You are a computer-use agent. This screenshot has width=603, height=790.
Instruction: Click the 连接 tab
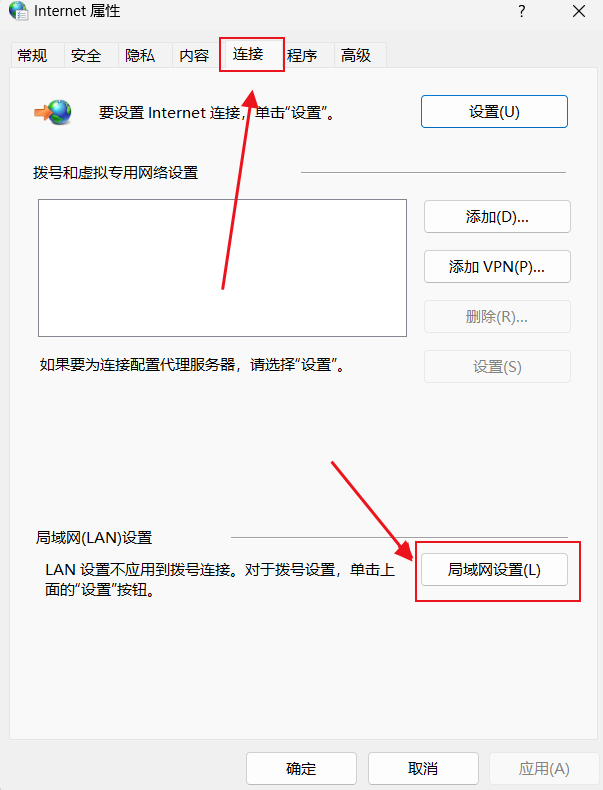tap(248, 54)
